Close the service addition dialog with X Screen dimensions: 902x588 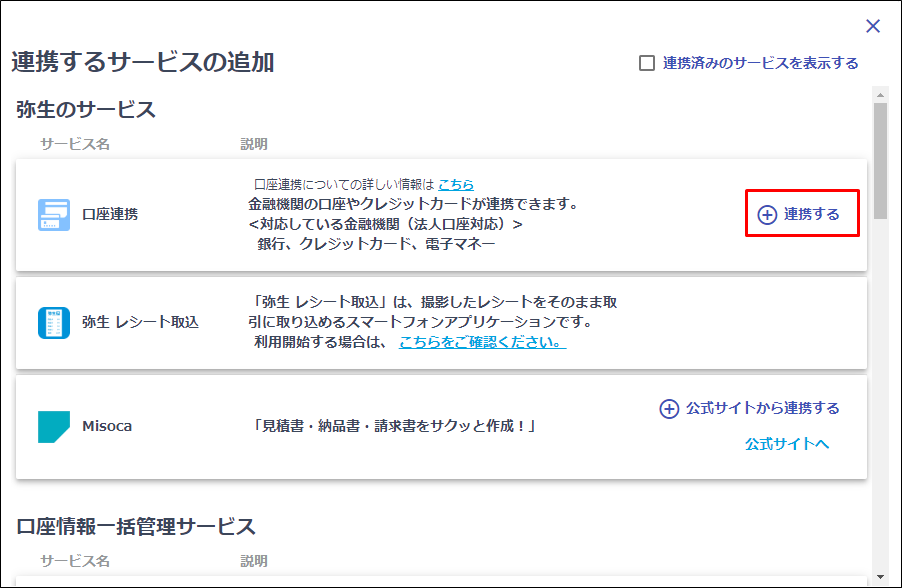pyautogui.click(x=873, y=26)
